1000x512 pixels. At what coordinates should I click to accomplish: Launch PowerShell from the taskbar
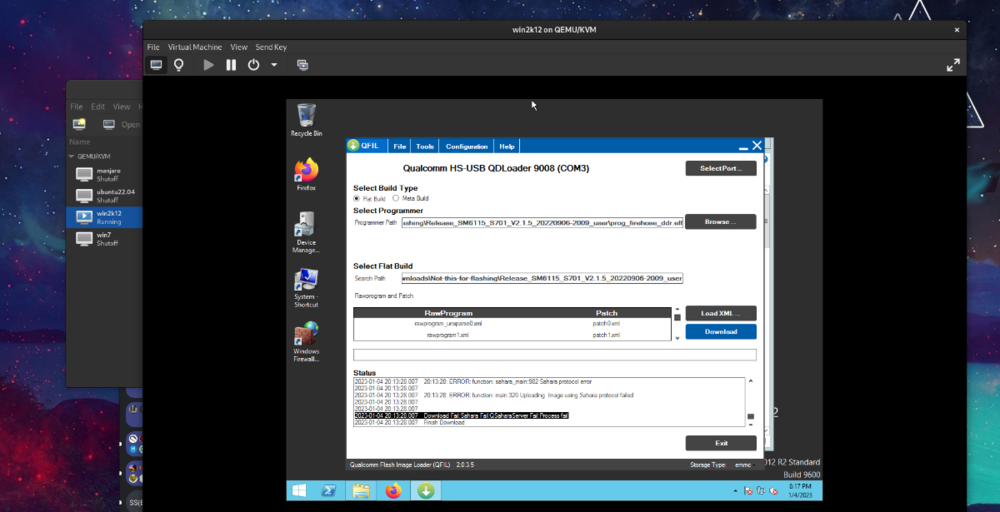tap(328, 490)
